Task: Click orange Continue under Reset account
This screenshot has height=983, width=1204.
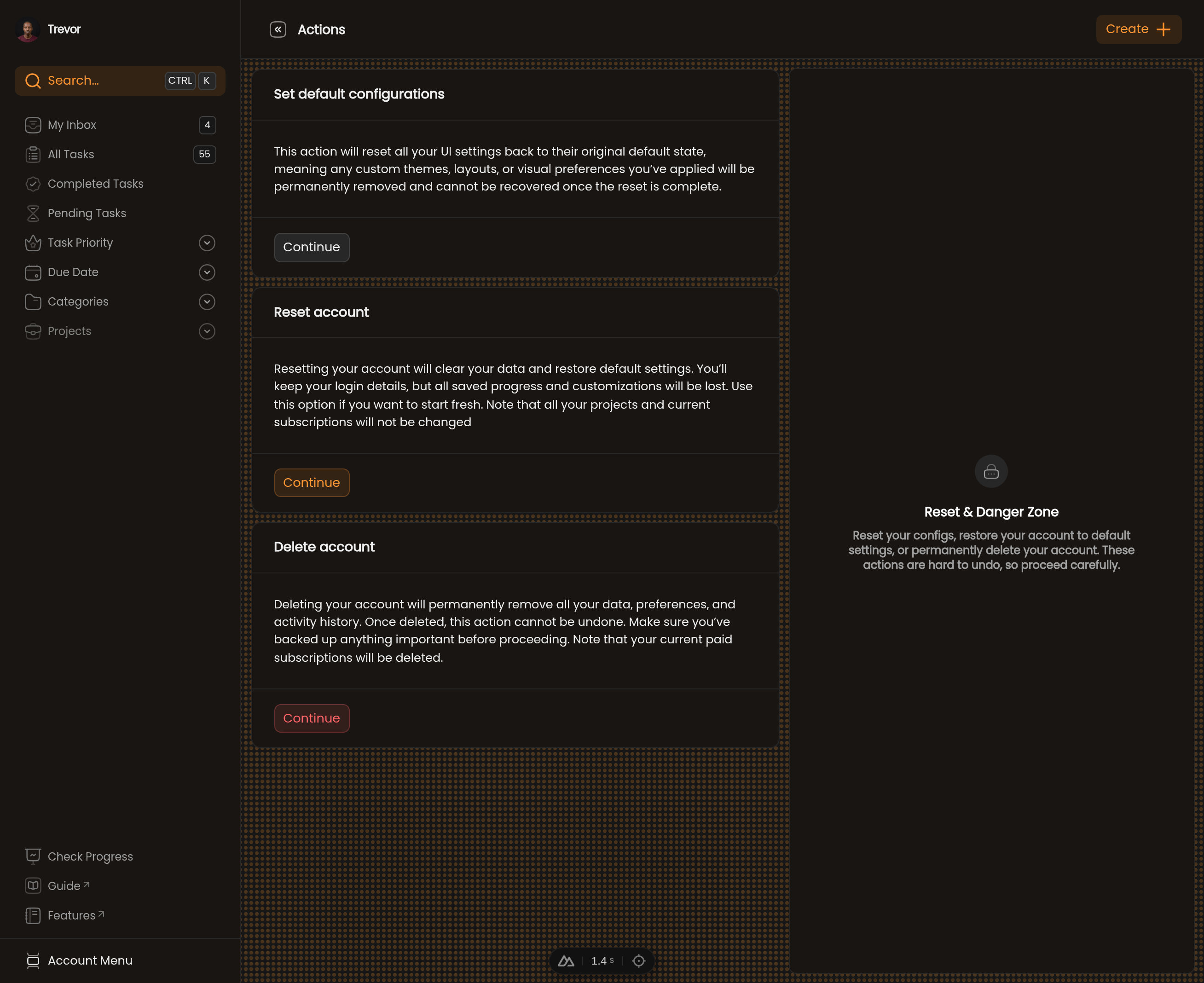Action: tap(312, 483)
